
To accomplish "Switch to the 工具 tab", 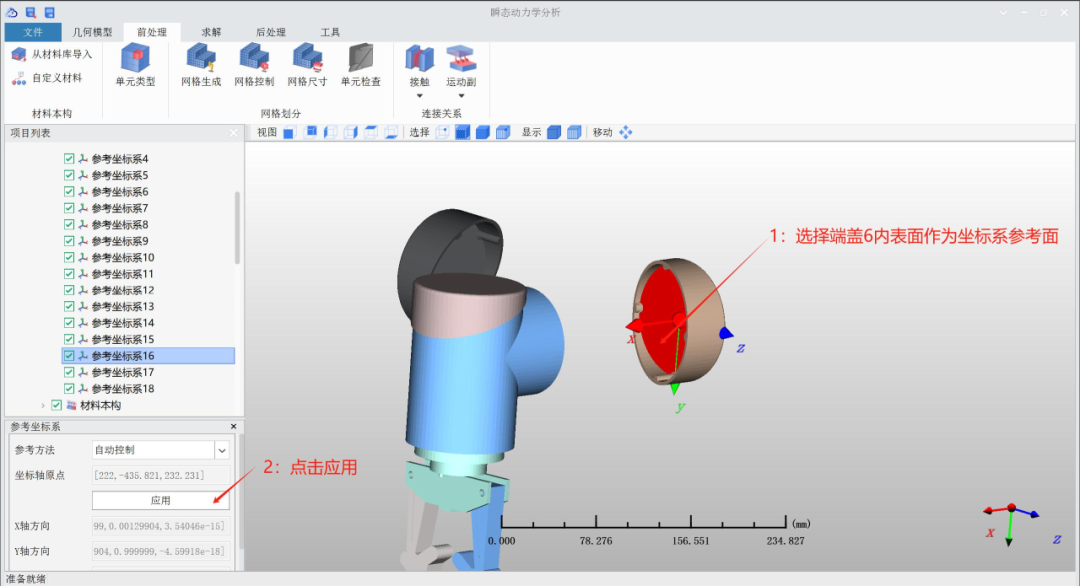I will click(x=330, y=32).
